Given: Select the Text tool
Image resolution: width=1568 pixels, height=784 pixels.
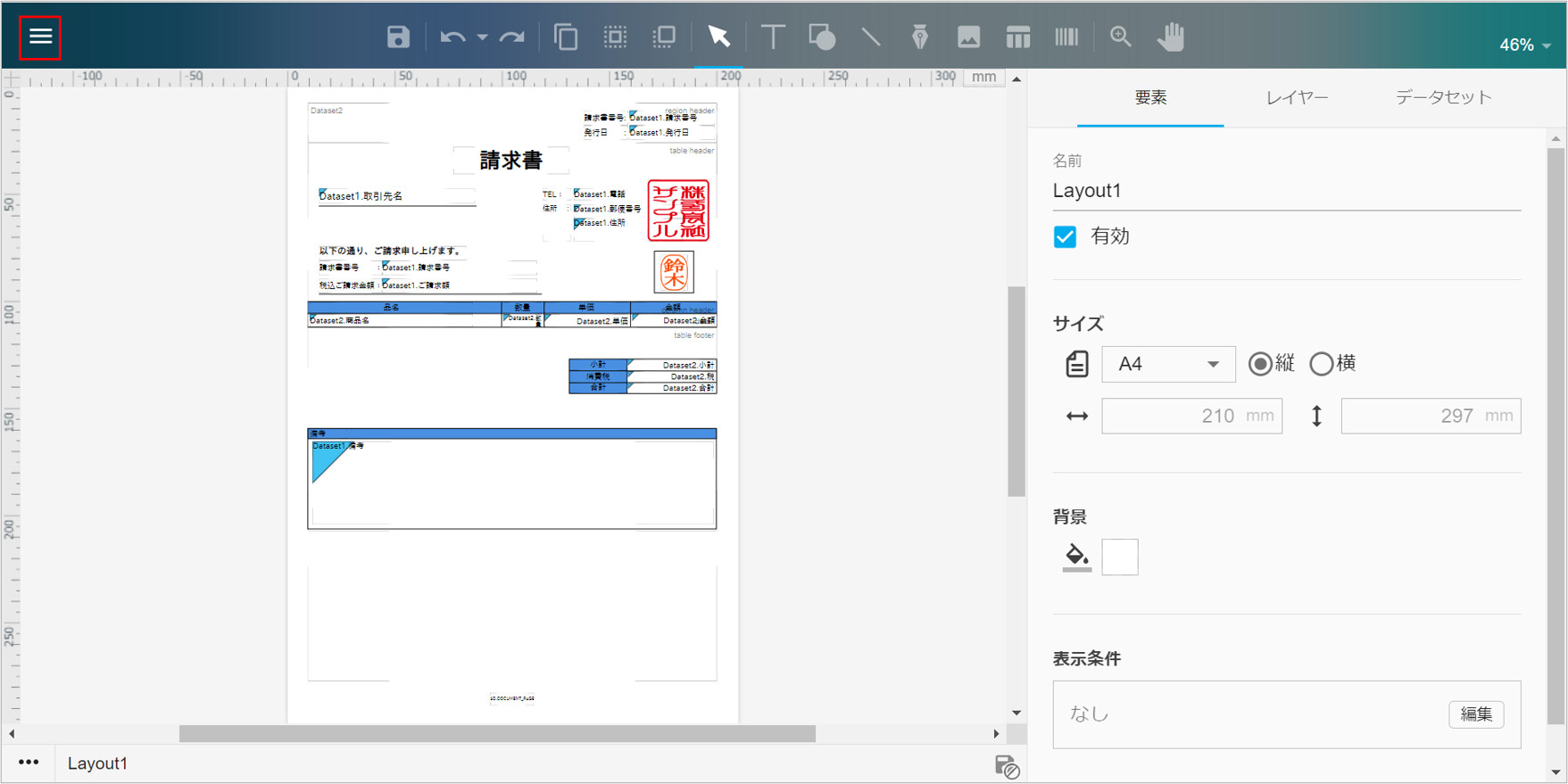Looking at the screenshot, I should (x=773, y=37).
